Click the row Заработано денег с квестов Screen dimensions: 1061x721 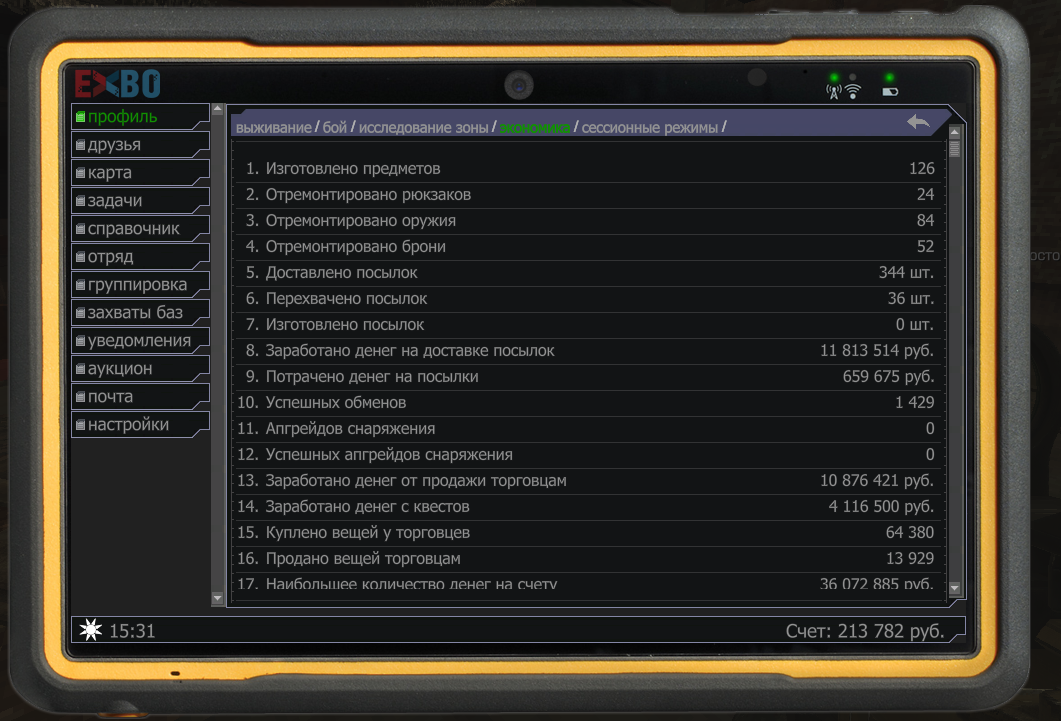pyautogui.click(x=589, y=507)
